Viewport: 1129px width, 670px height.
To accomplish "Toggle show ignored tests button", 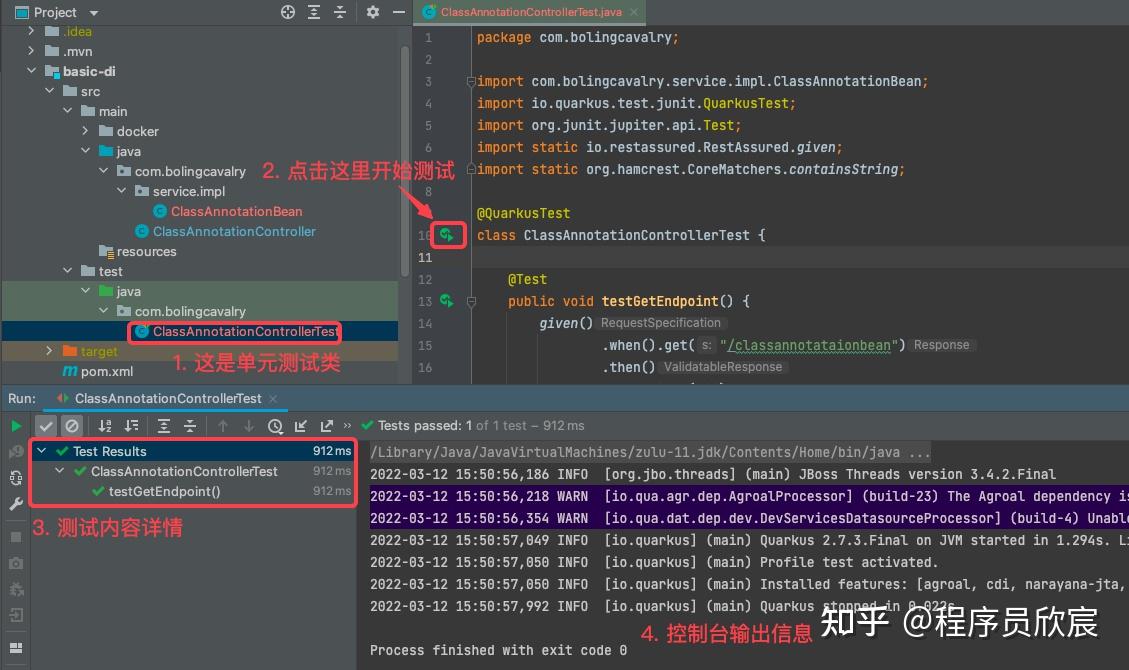I will point(71,426).
